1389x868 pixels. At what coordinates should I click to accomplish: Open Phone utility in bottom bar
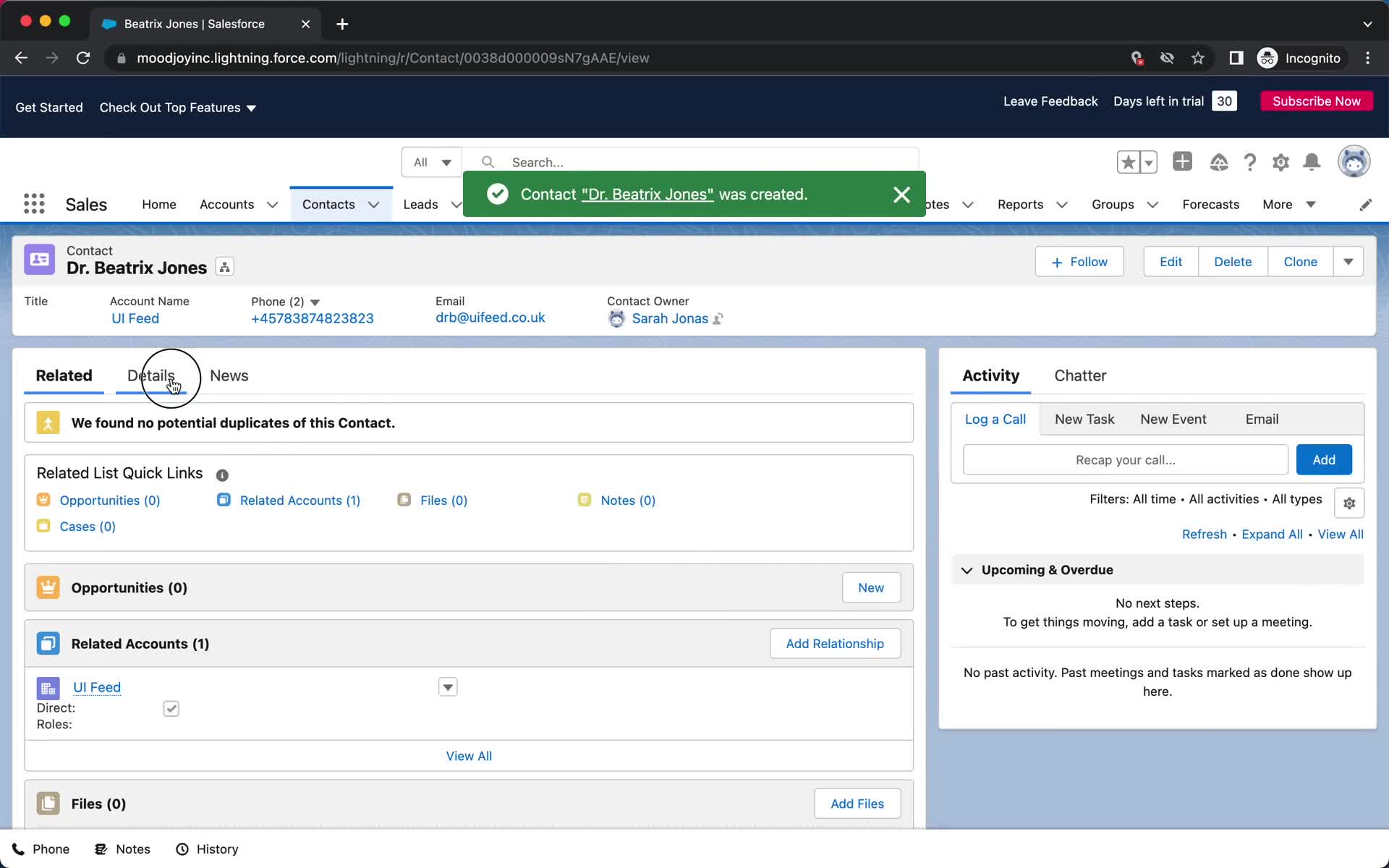[x=41, y=849]
